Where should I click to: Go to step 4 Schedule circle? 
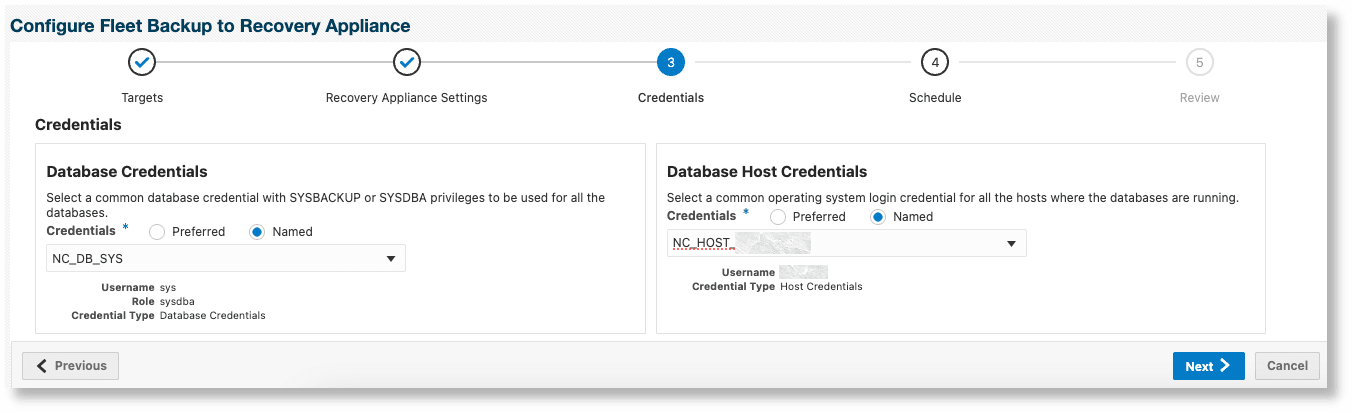tap(935, 63)
